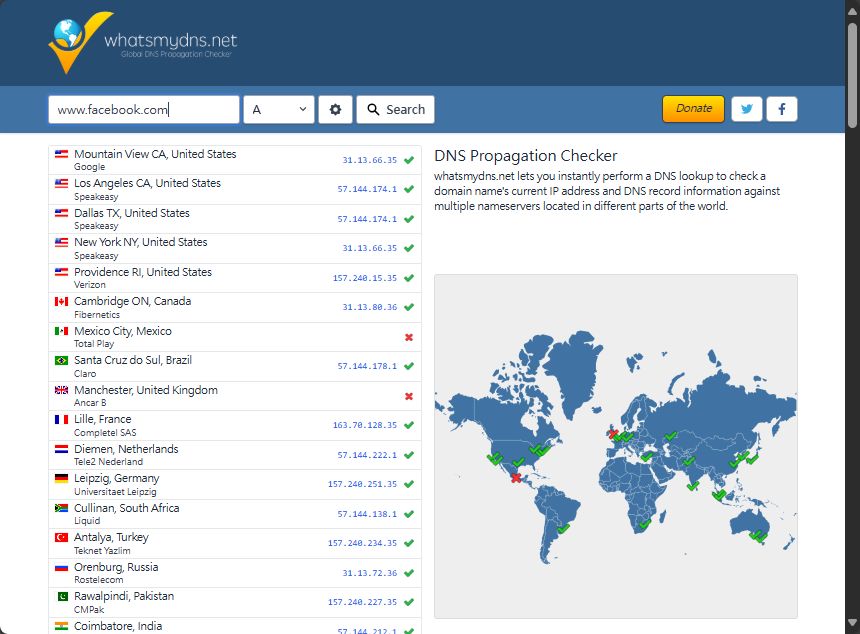Open settings with the gear icon

point(335,110)
